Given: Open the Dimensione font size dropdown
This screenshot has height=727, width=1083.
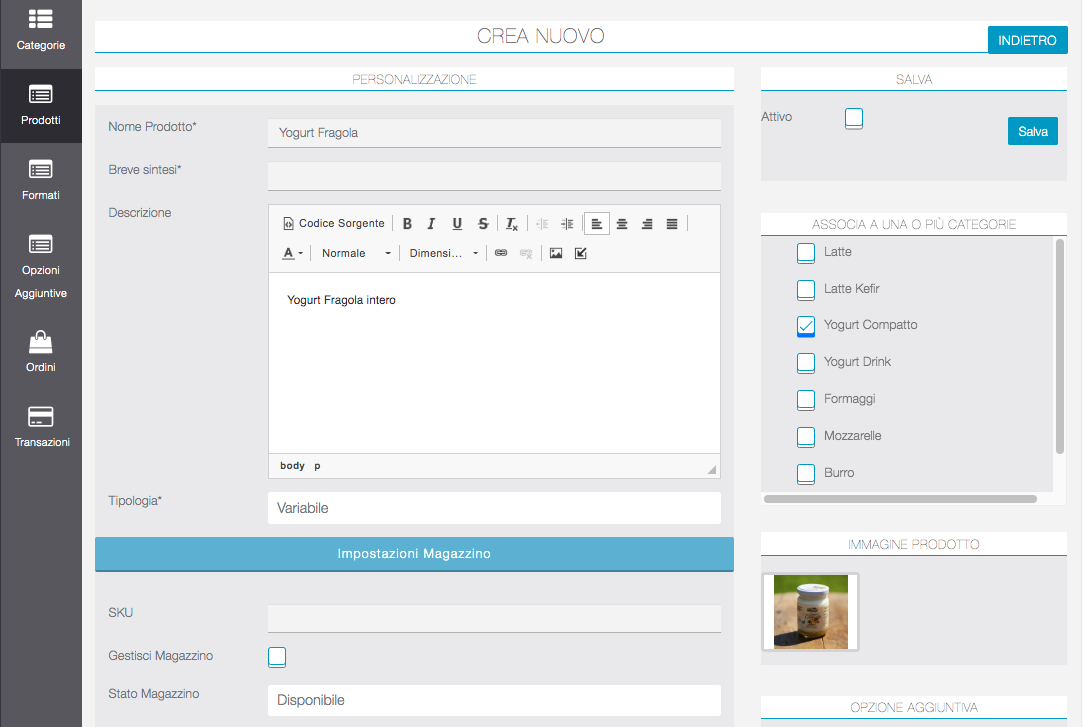Looking at the screenshot, I should tap(444, 254).
